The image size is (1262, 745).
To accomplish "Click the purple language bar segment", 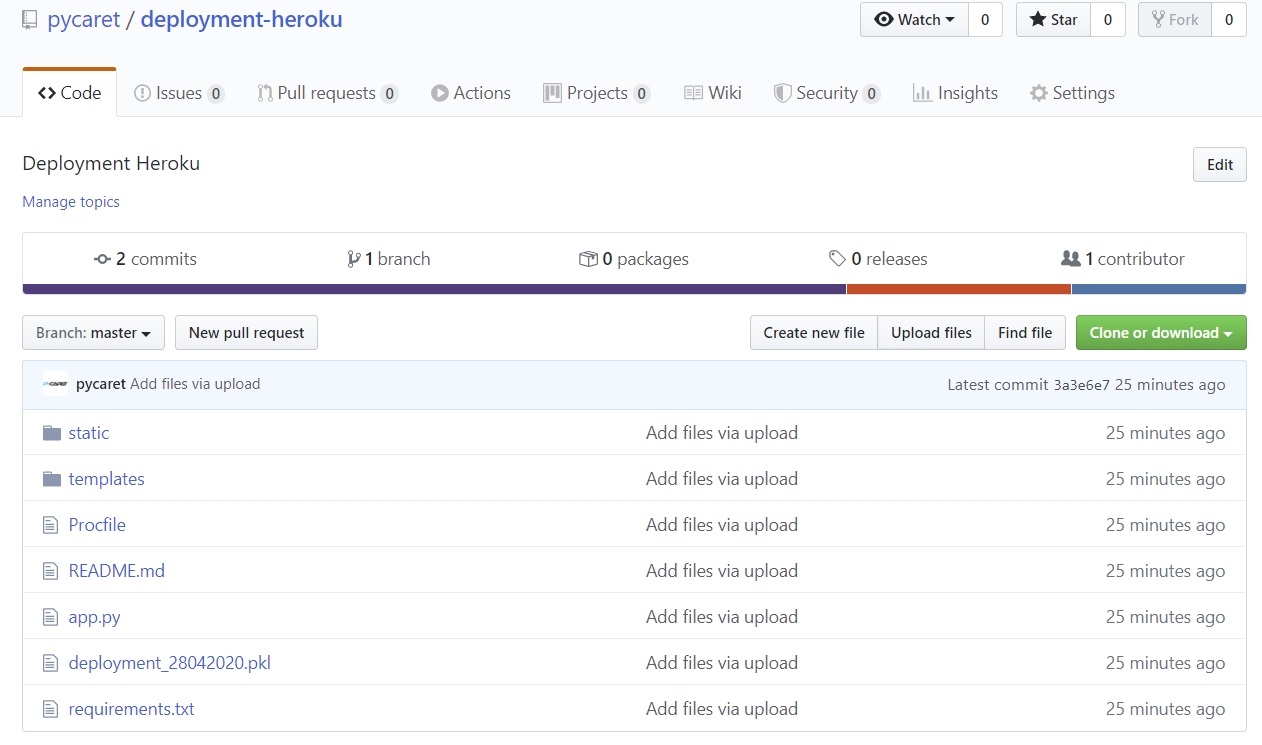I will tap(434, 289).
